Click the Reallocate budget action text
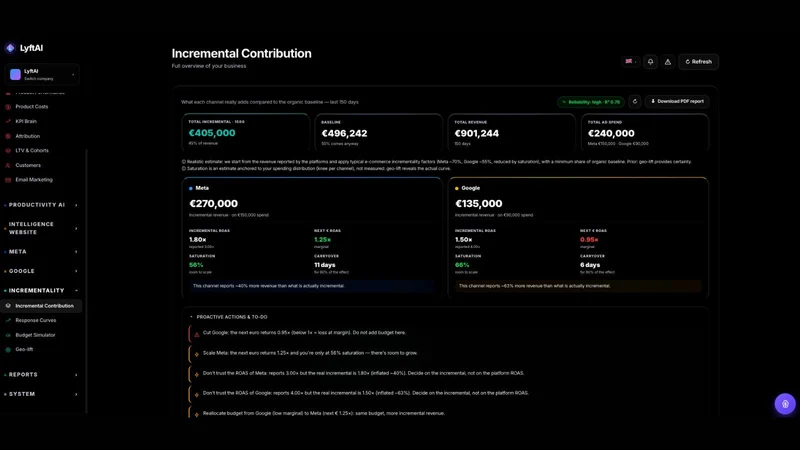This screenshot has width=800, height=450. 323,413
